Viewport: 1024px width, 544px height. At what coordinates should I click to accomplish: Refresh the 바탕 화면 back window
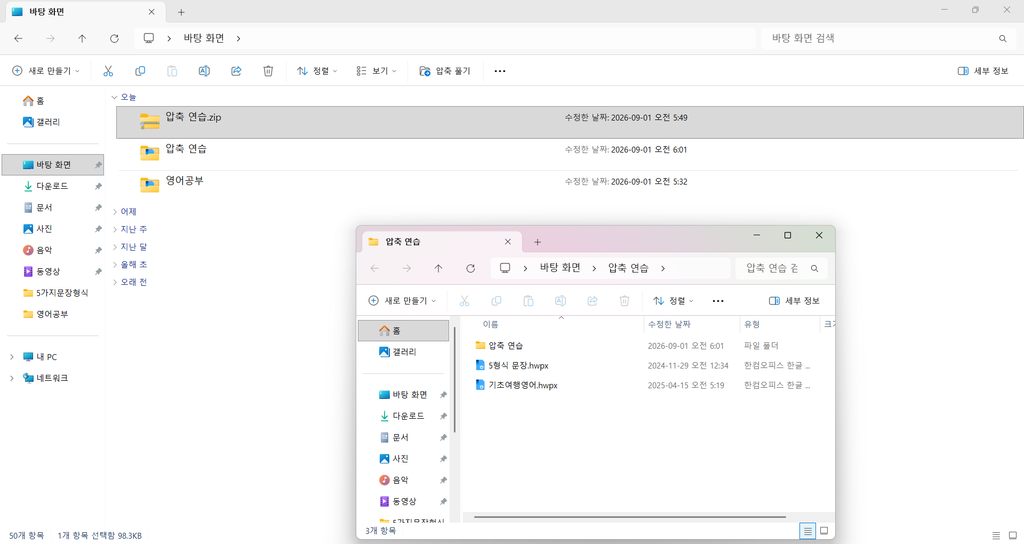(114, 39)
